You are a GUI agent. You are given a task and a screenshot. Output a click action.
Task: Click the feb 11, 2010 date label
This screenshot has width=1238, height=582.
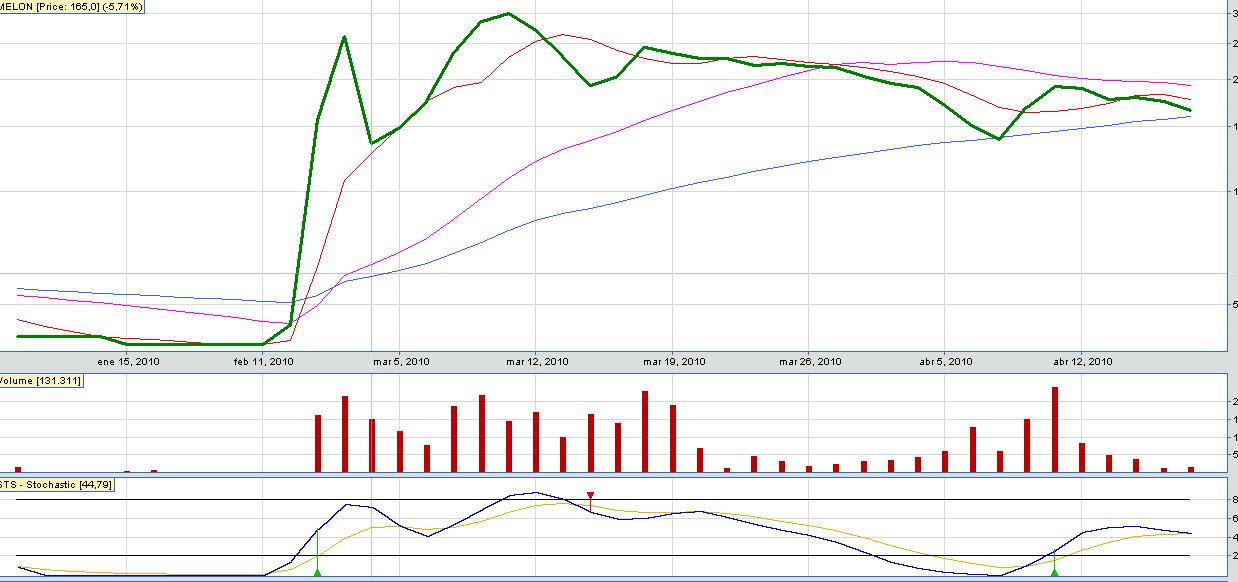pos(263,362)
